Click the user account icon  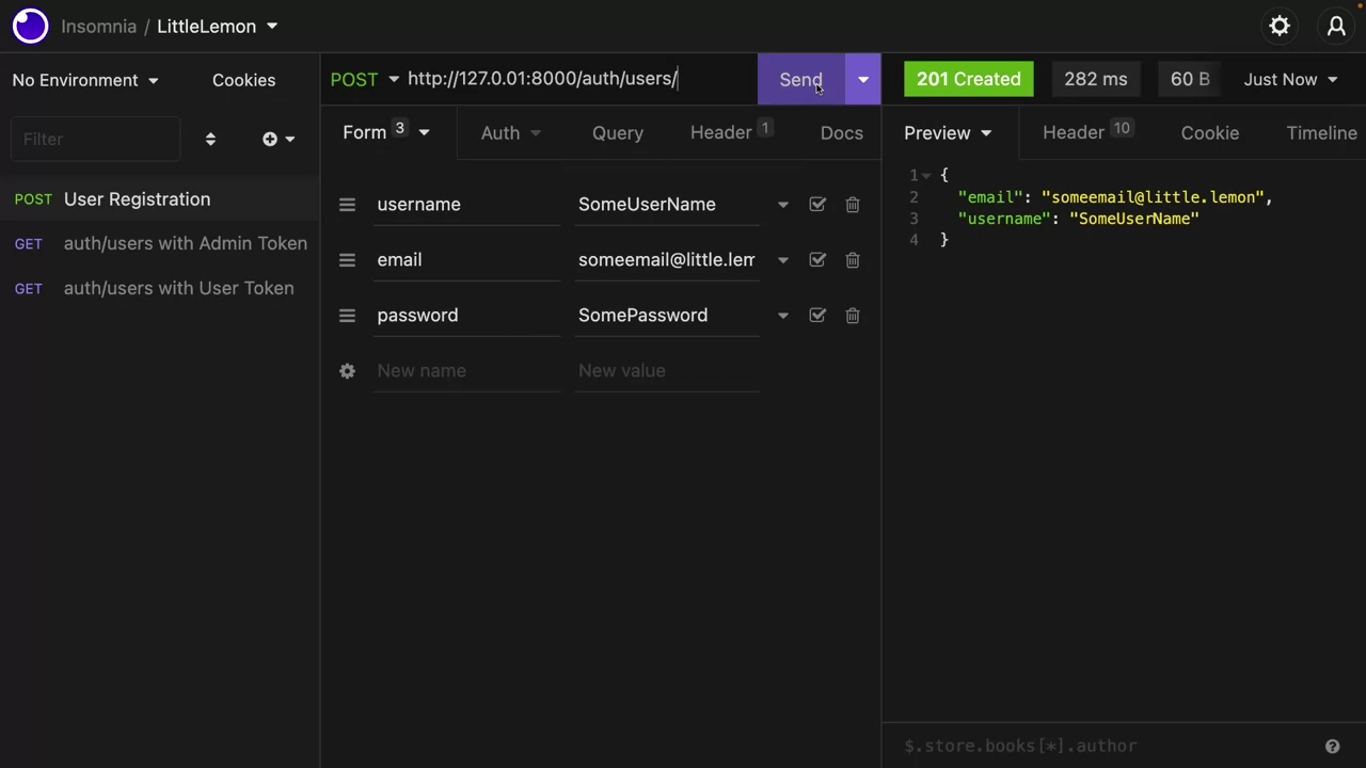pos(1336,27)
